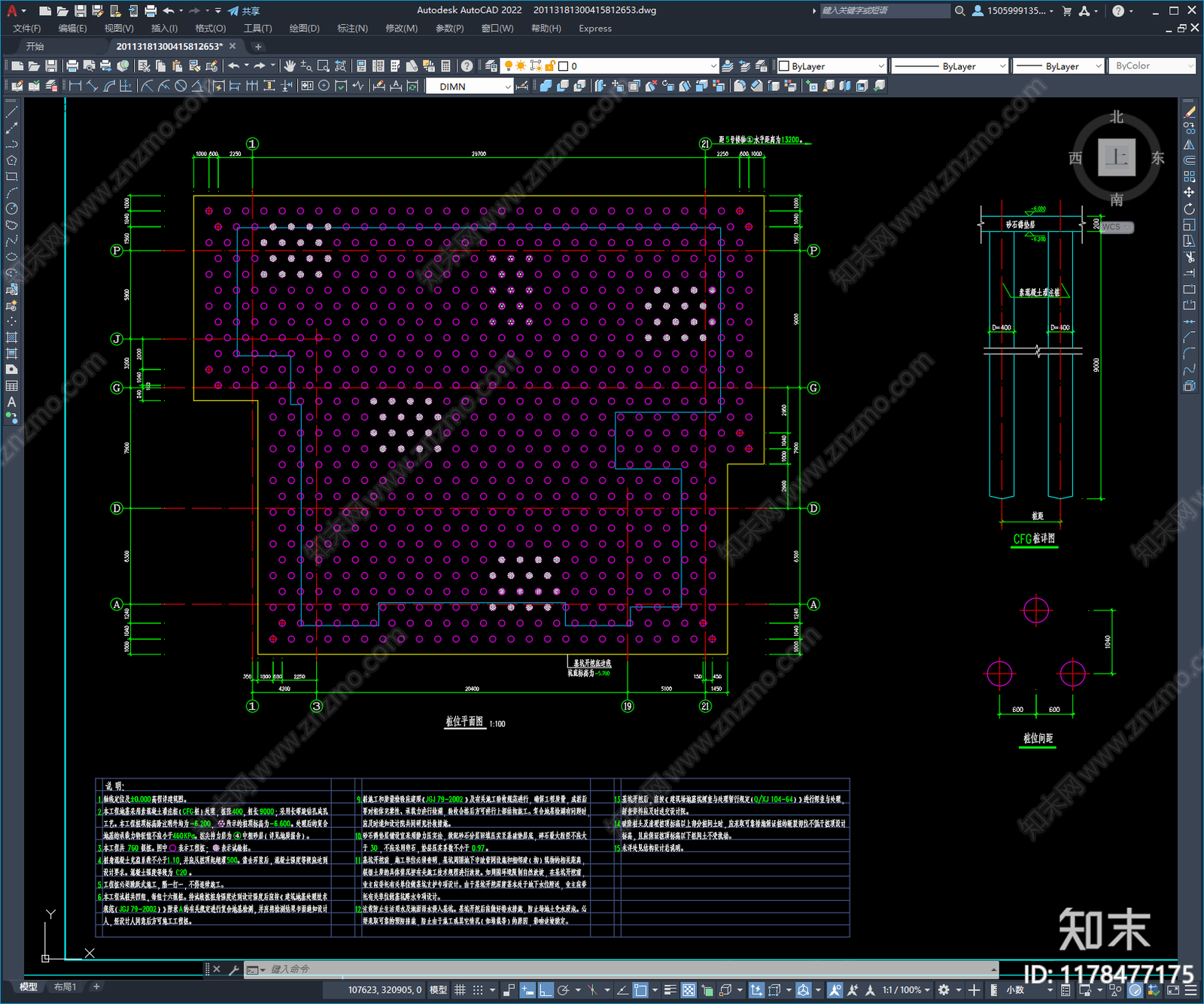Screen dimensions: 1204x1004
Task: Click the new drawing tab plus button
Action: (258, 47)
